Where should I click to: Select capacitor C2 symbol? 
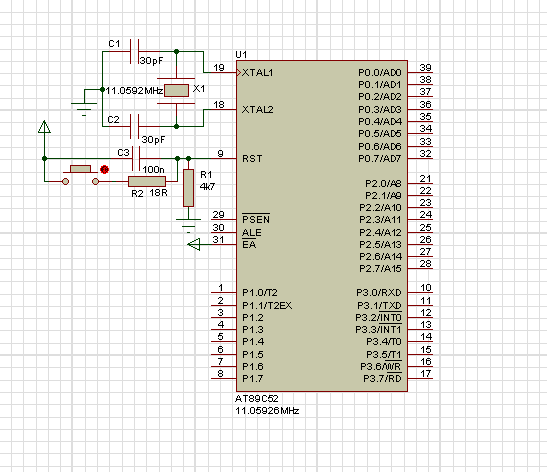tap(134, 126)
